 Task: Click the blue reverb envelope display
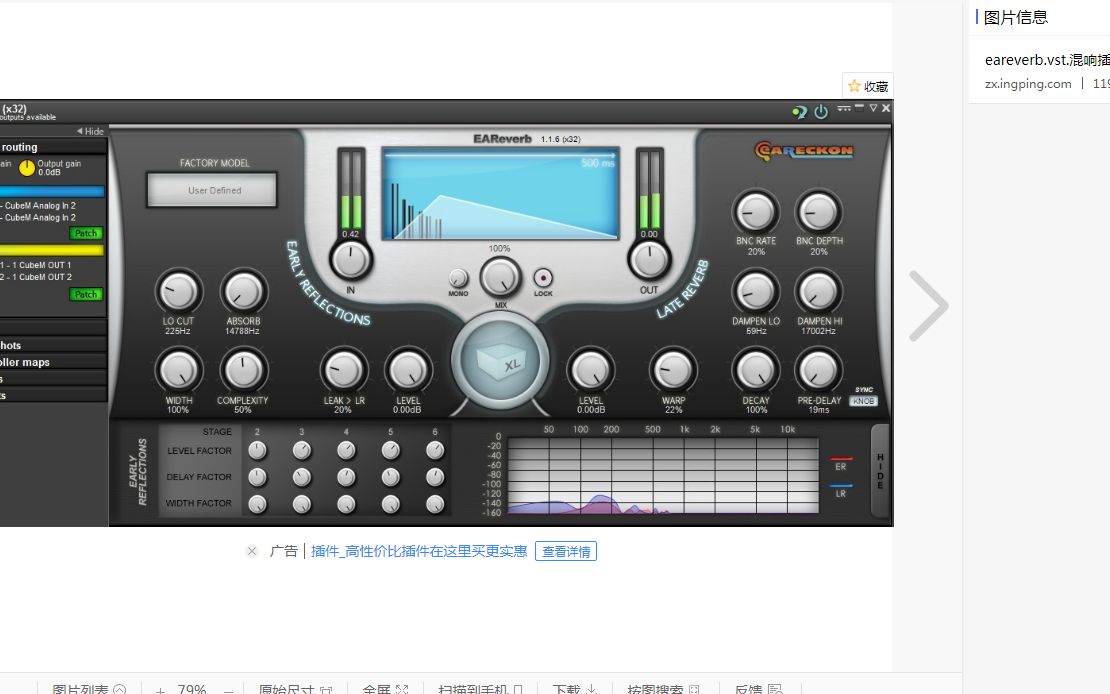pos(500,193)
